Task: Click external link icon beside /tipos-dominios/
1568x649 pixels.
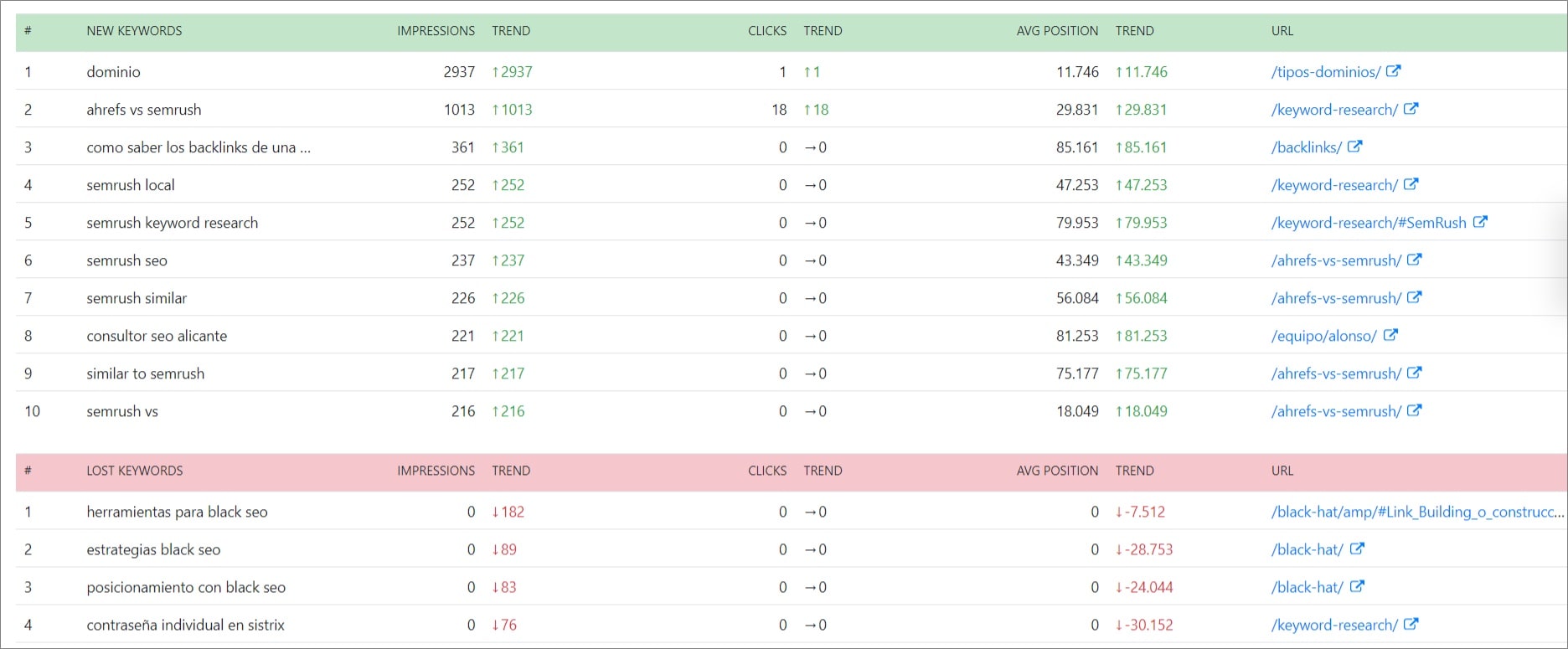Action: click(x=1393, y=71)
